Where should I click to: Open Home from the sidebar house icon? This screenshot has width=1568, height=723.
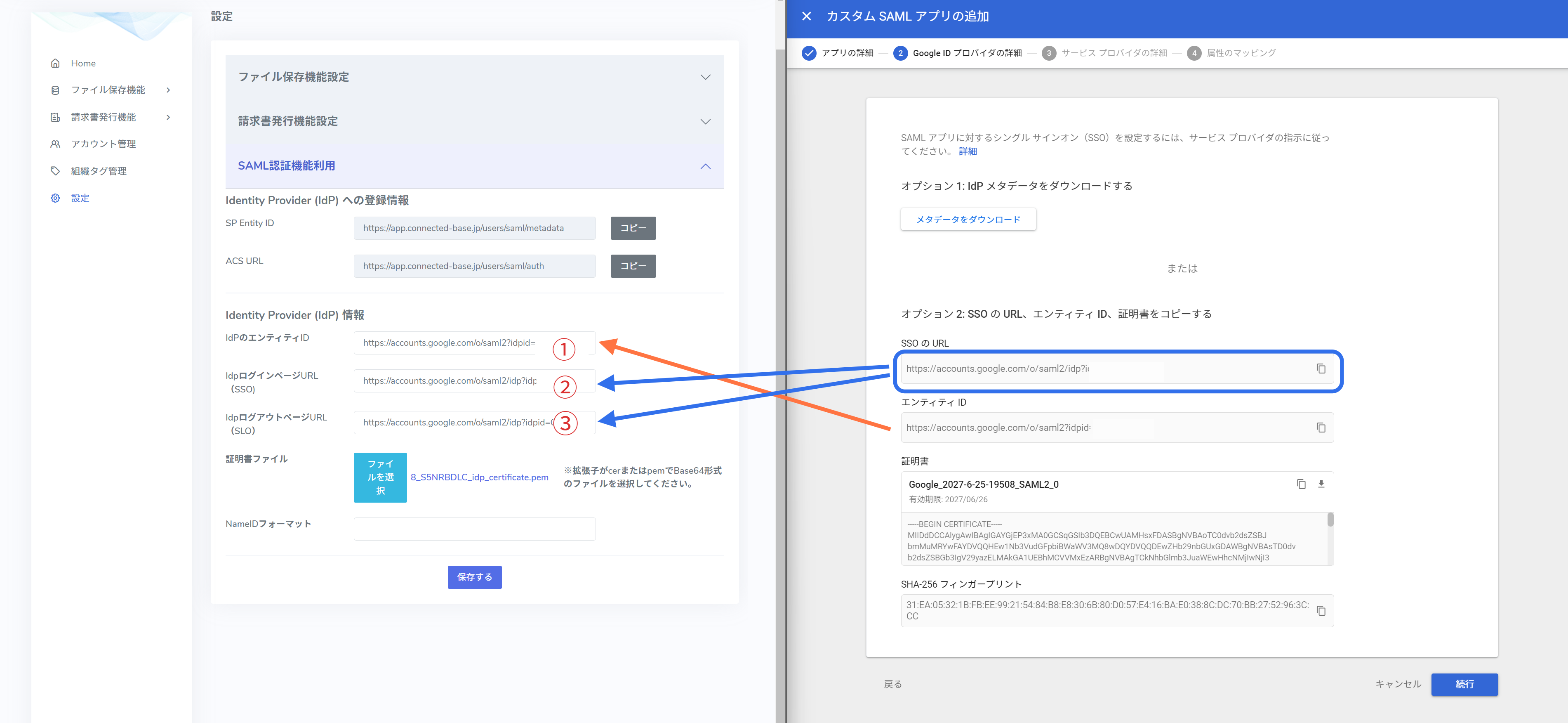coord(55,64)
